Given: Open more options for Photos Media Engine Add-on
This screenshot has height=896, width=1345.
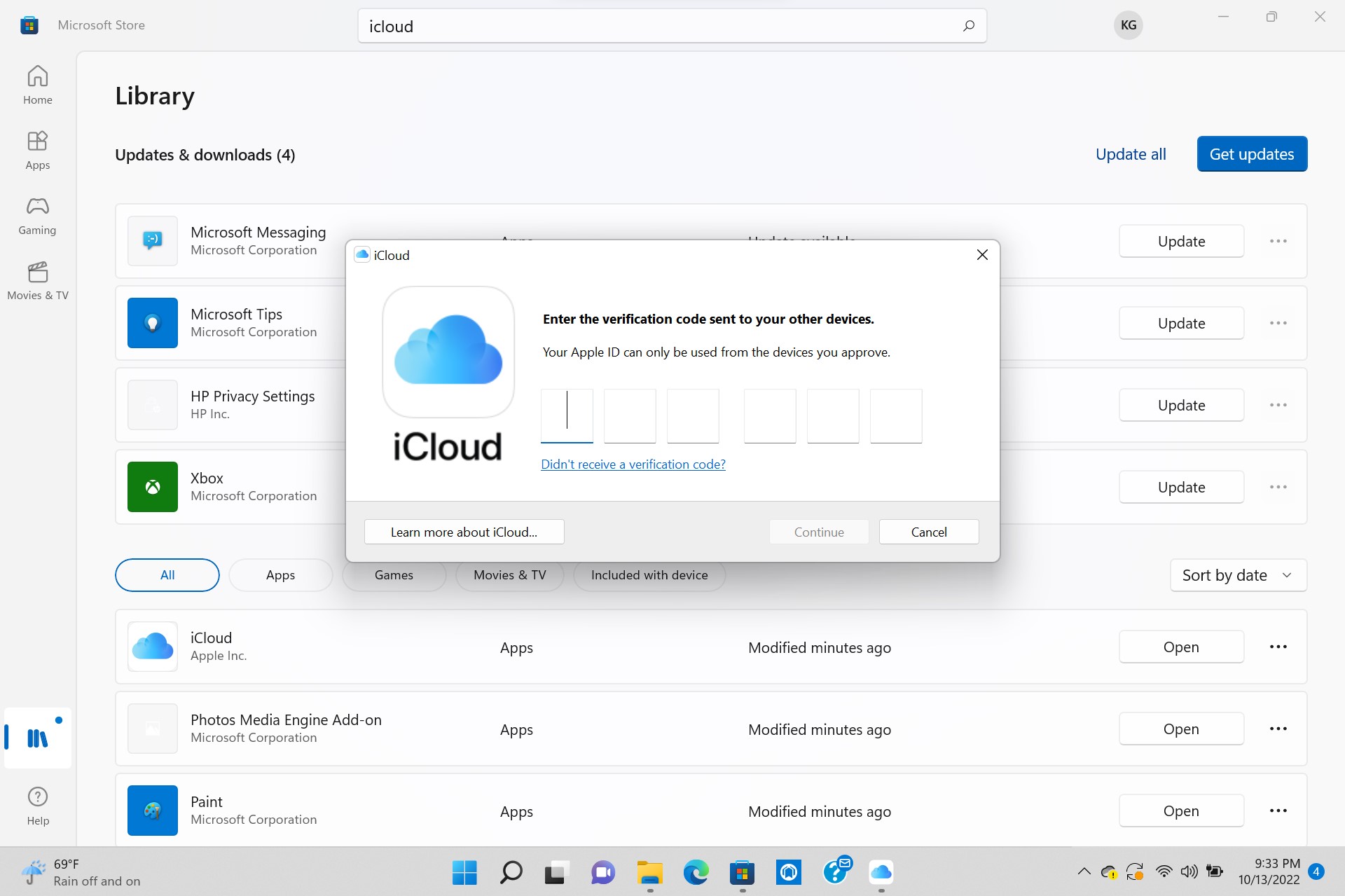Looking at the screenshot, I should 1278,729.
